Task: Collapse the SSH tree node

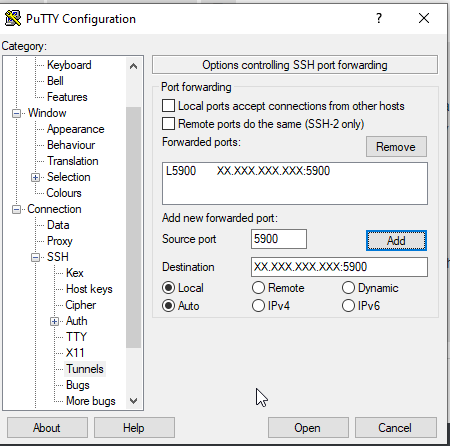Action: (36, 257)
